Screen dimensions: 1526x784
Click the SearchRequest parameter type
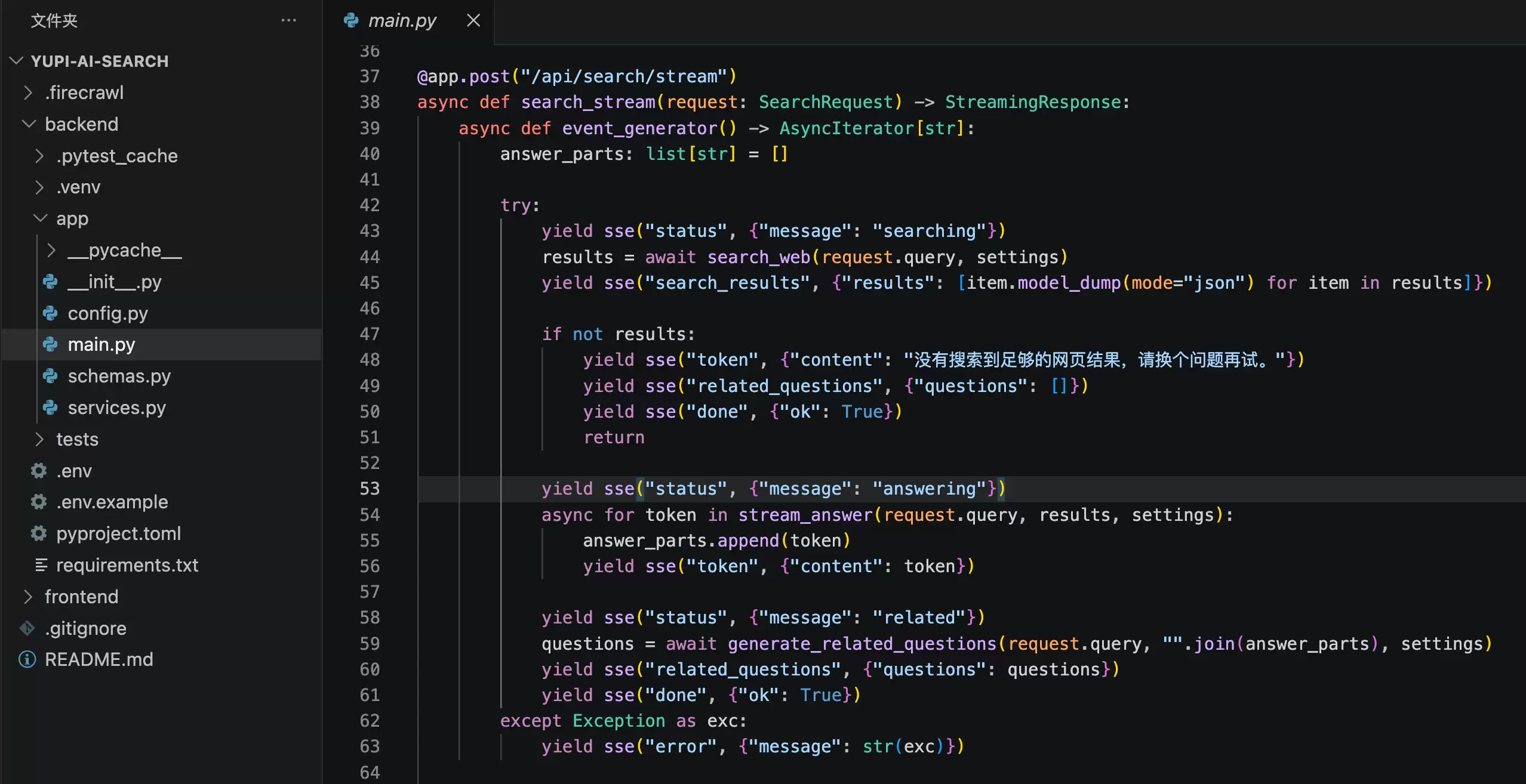(826, 102)
